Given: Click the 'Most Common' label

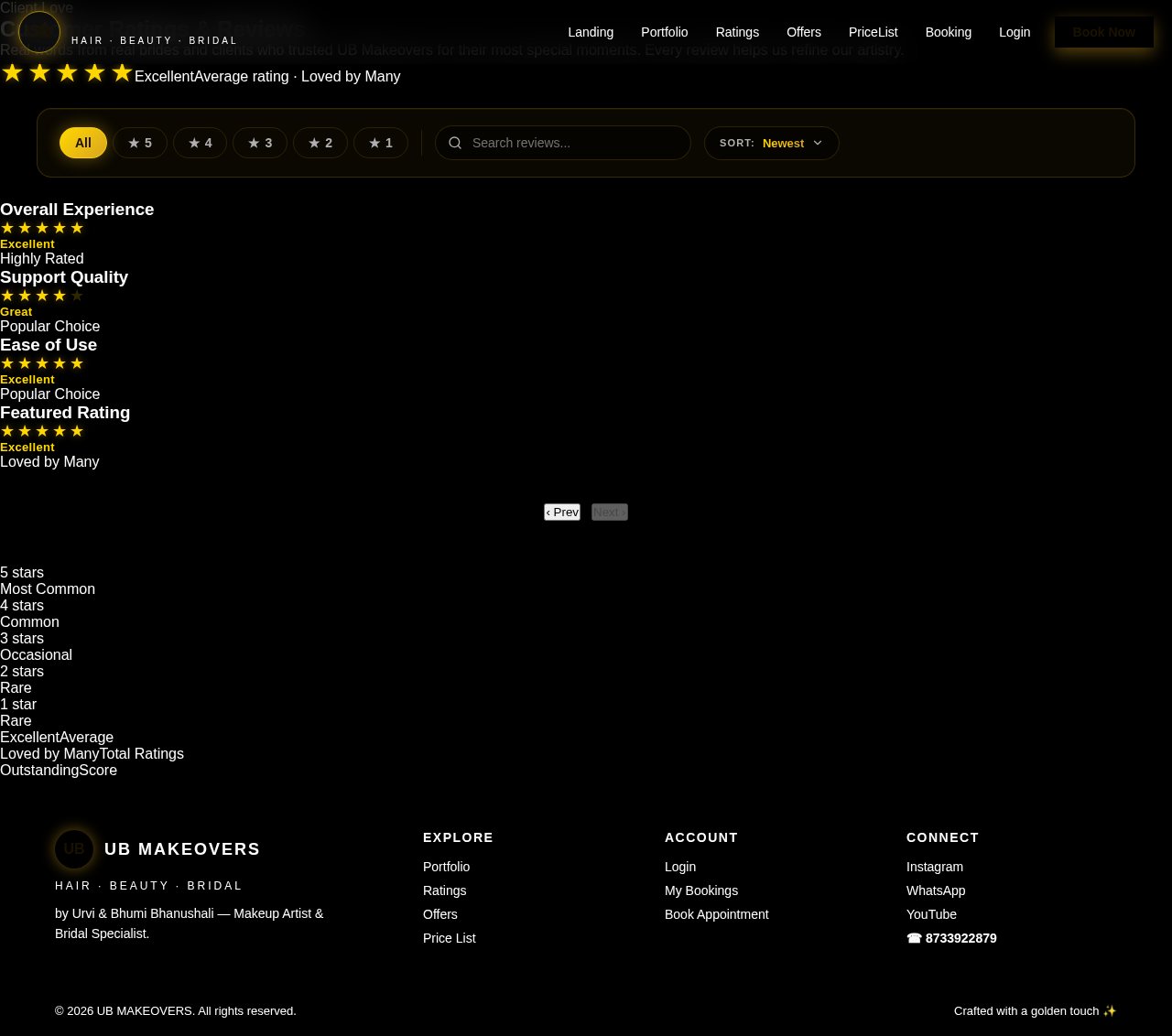Looking at the screenshot, I should [x=48, y=589].
